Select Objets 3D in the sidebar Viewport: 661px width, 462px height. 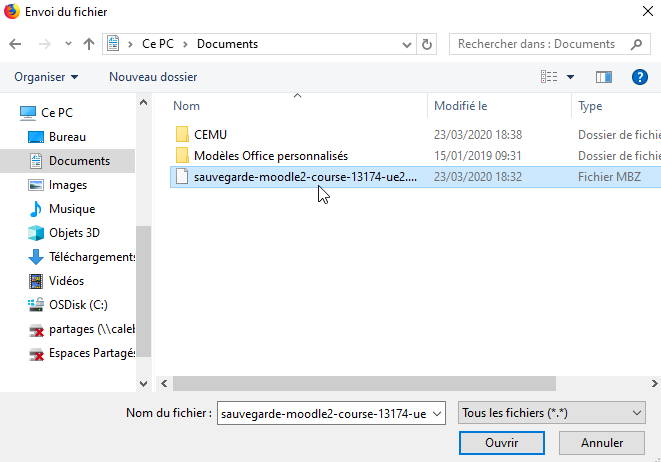[x=74, y=233]
